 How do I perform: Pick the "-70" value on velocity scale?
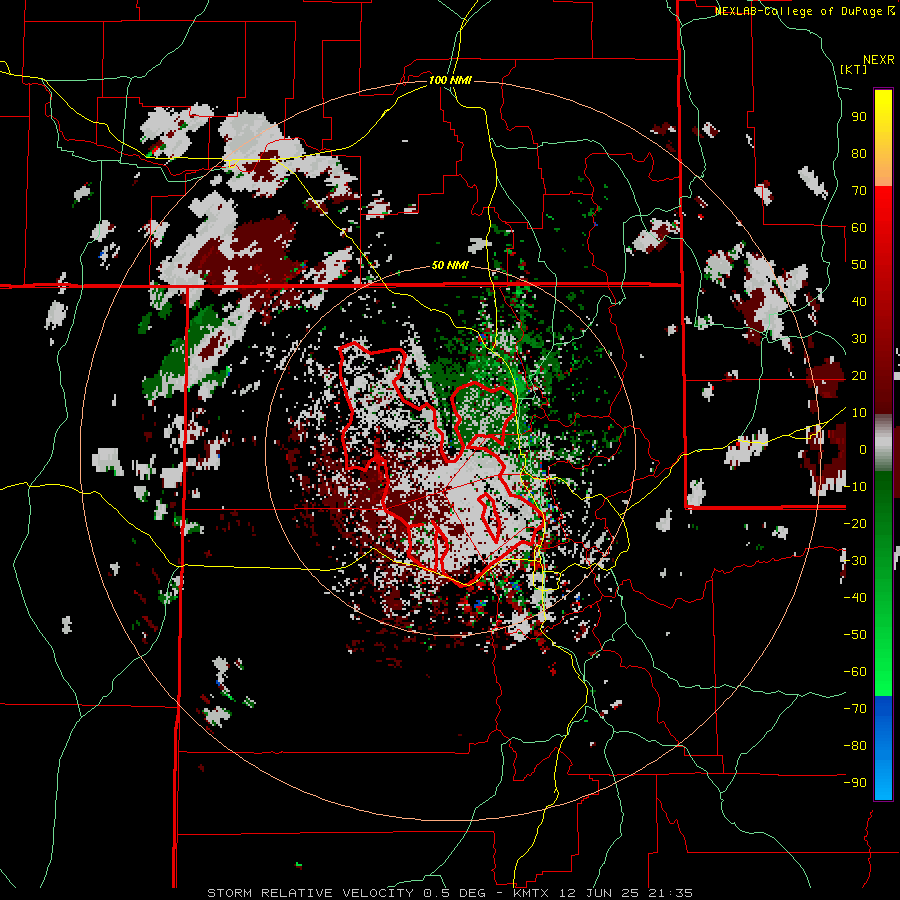click(x=855, y=709)
